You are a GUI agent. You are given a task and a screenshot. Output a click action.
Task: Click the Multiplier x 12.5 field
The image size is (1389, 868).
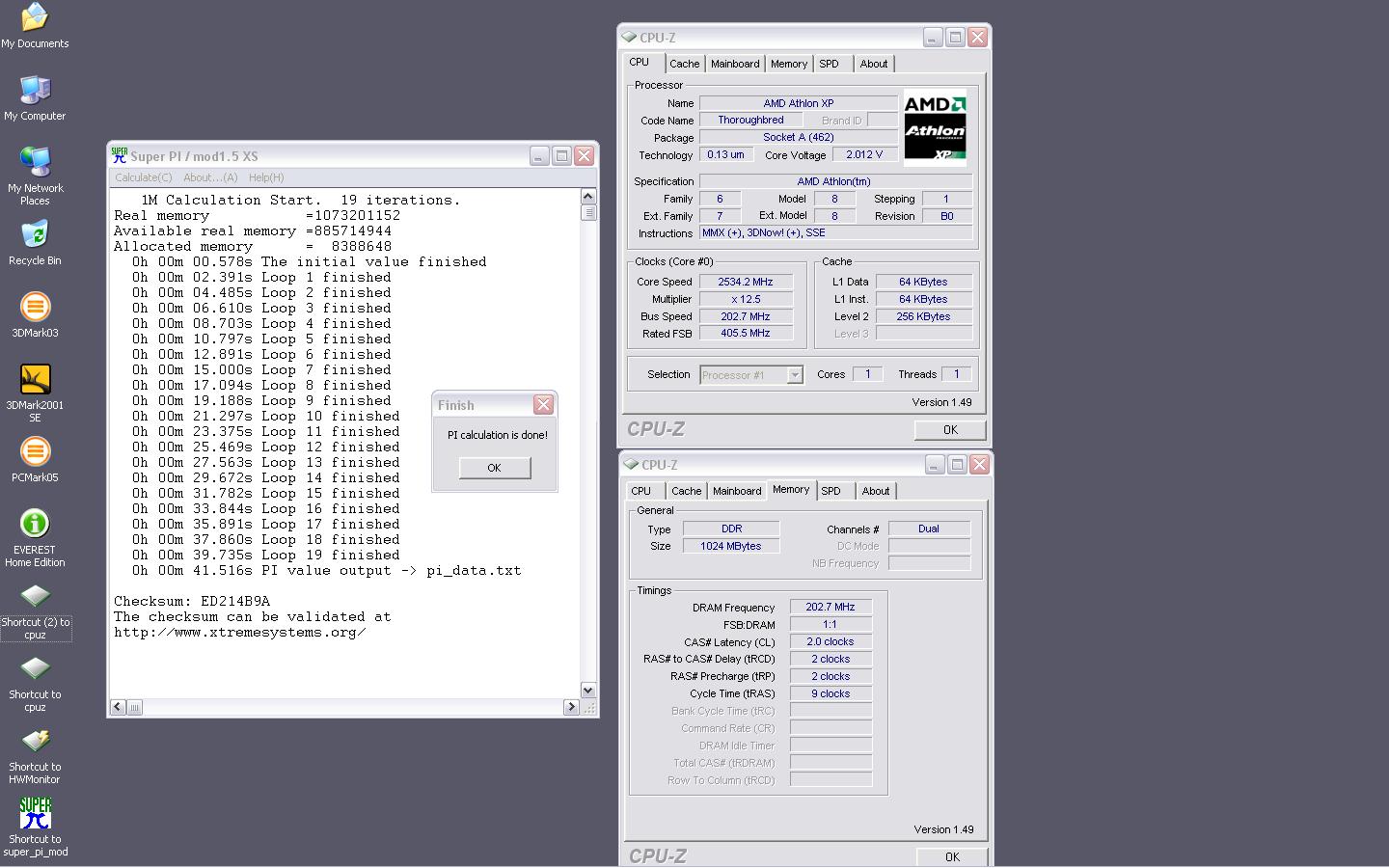point(745,299)
